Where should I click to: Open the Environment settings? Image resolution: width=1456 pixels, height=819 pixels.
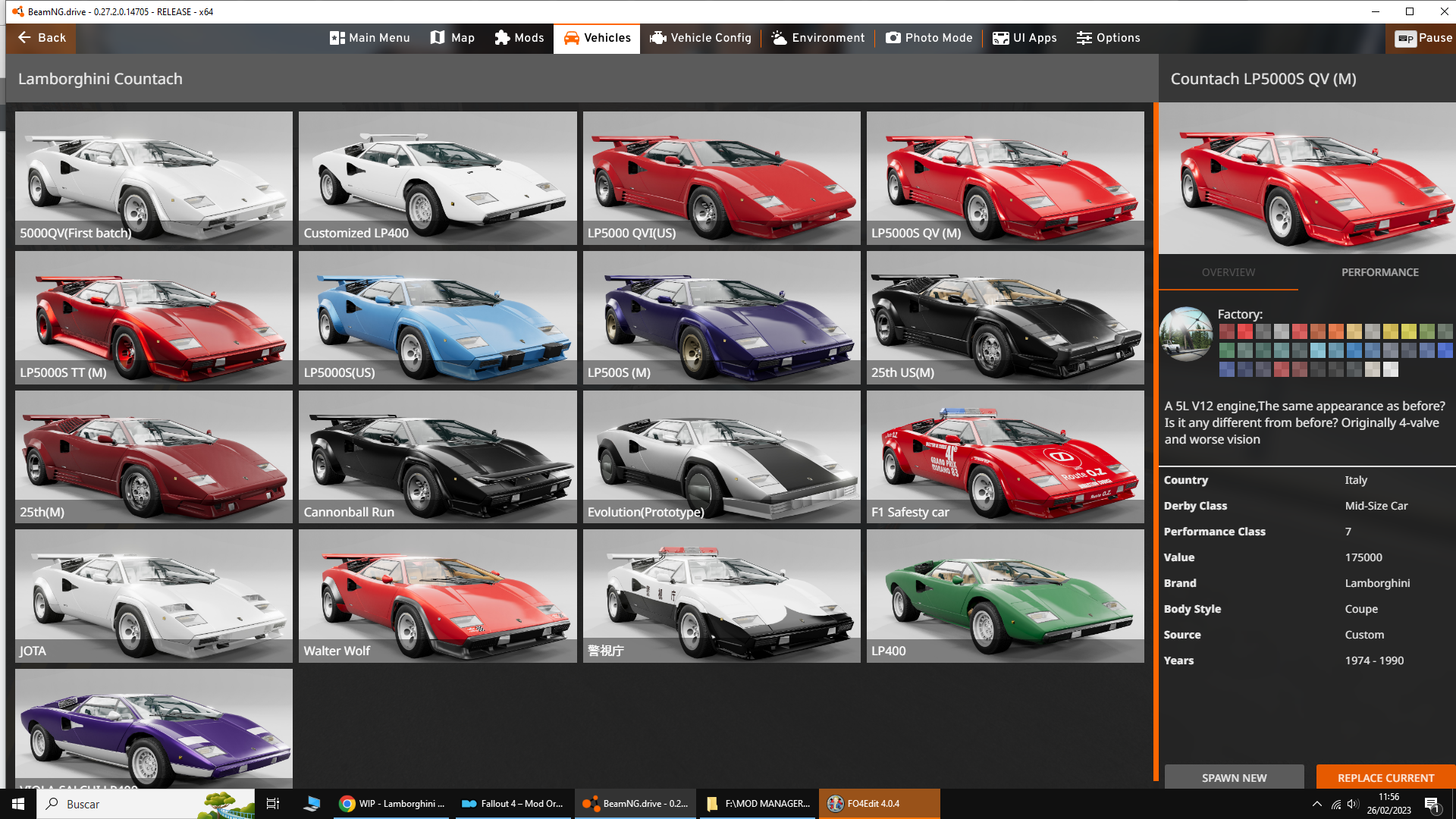[818, 38]
